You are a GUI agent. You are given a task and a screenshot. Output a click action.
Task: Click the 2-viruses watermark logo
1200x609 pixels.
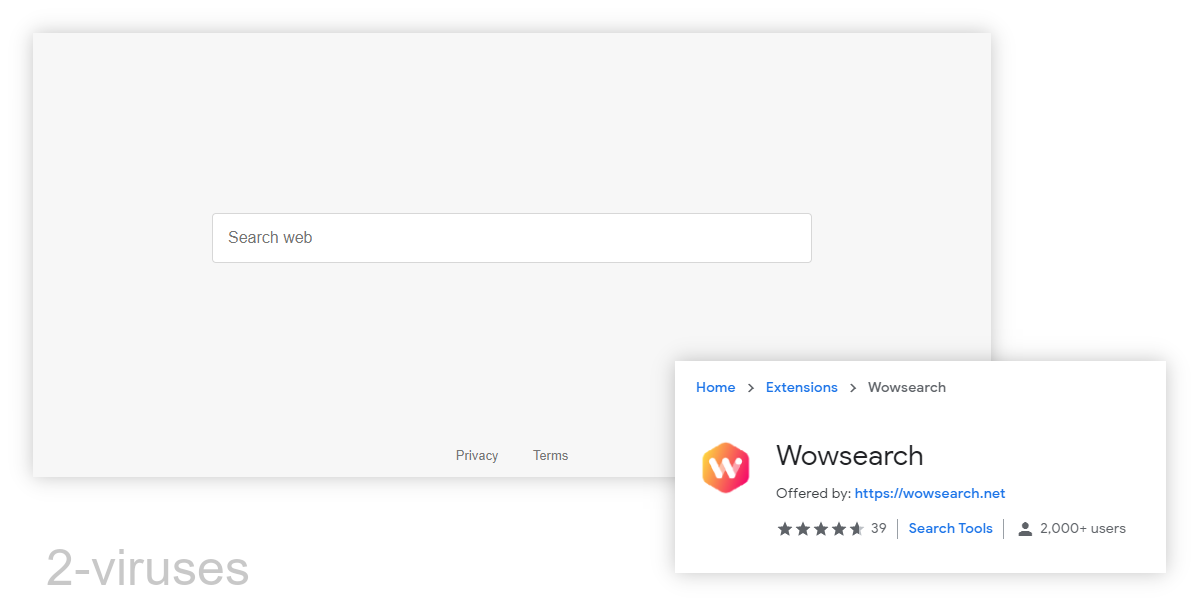tap(146, 568)
